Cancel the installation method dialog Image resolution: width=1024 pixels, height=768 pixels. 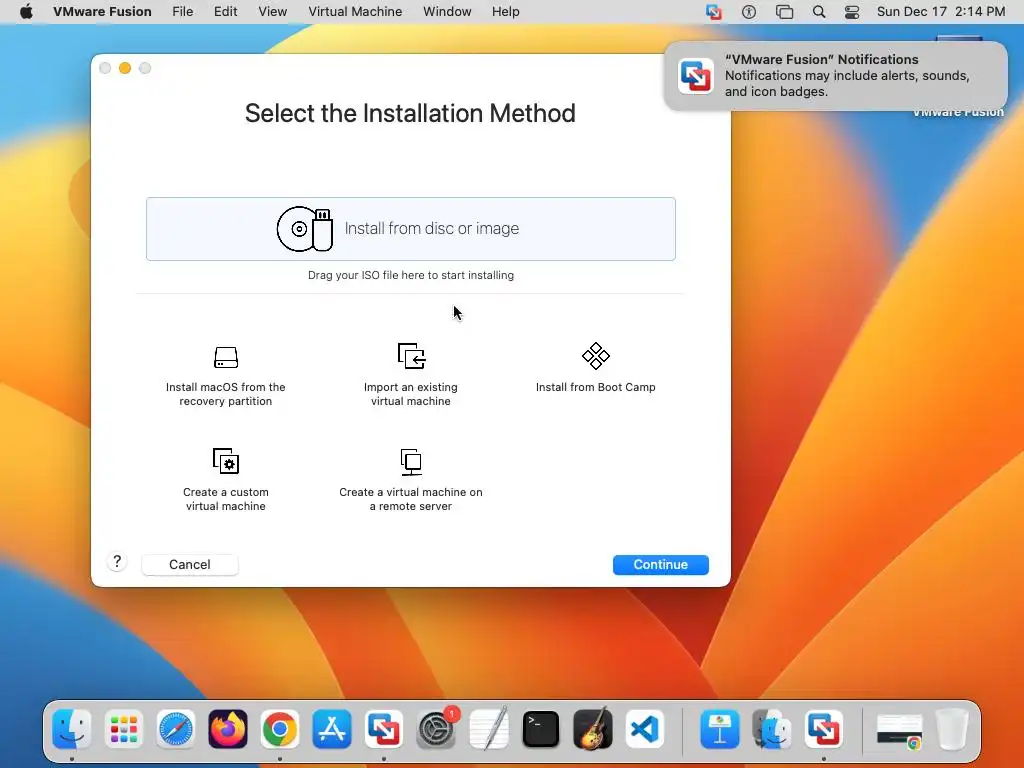[189, 565]
